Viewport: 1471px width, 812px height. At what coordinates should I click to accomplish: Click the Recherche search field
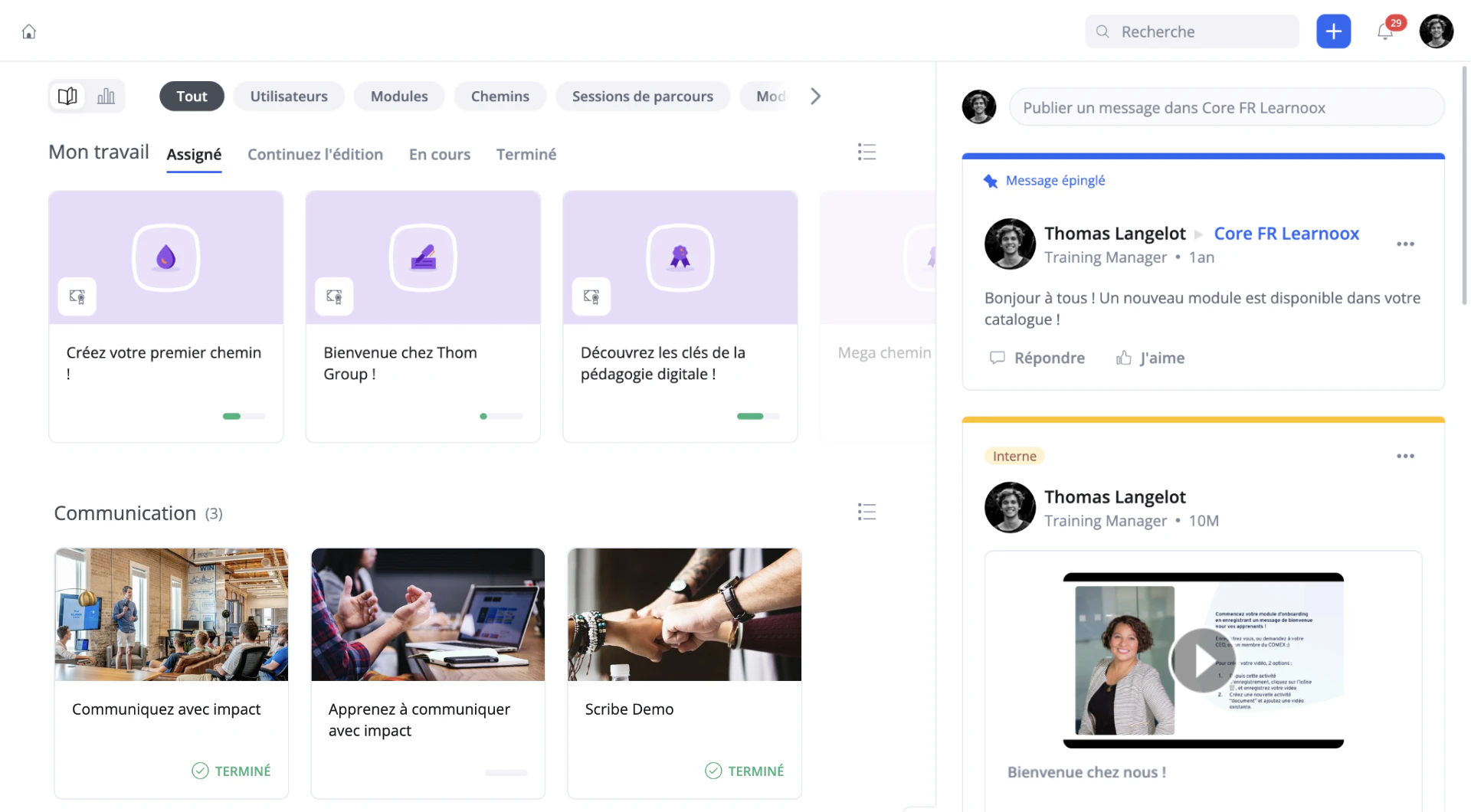pos(1192,31)
